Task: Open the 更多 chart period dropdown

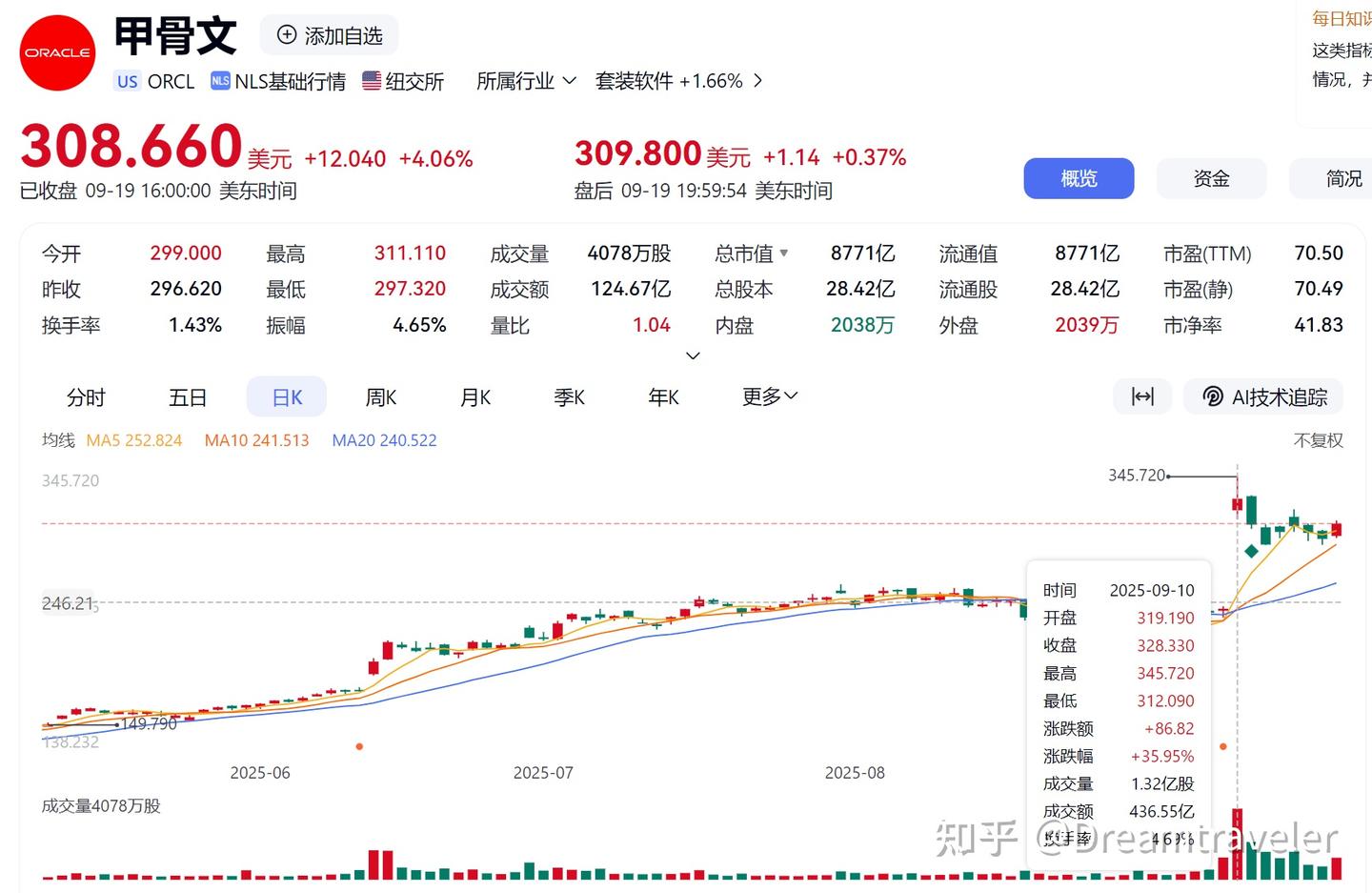Action: click(770, 396)
